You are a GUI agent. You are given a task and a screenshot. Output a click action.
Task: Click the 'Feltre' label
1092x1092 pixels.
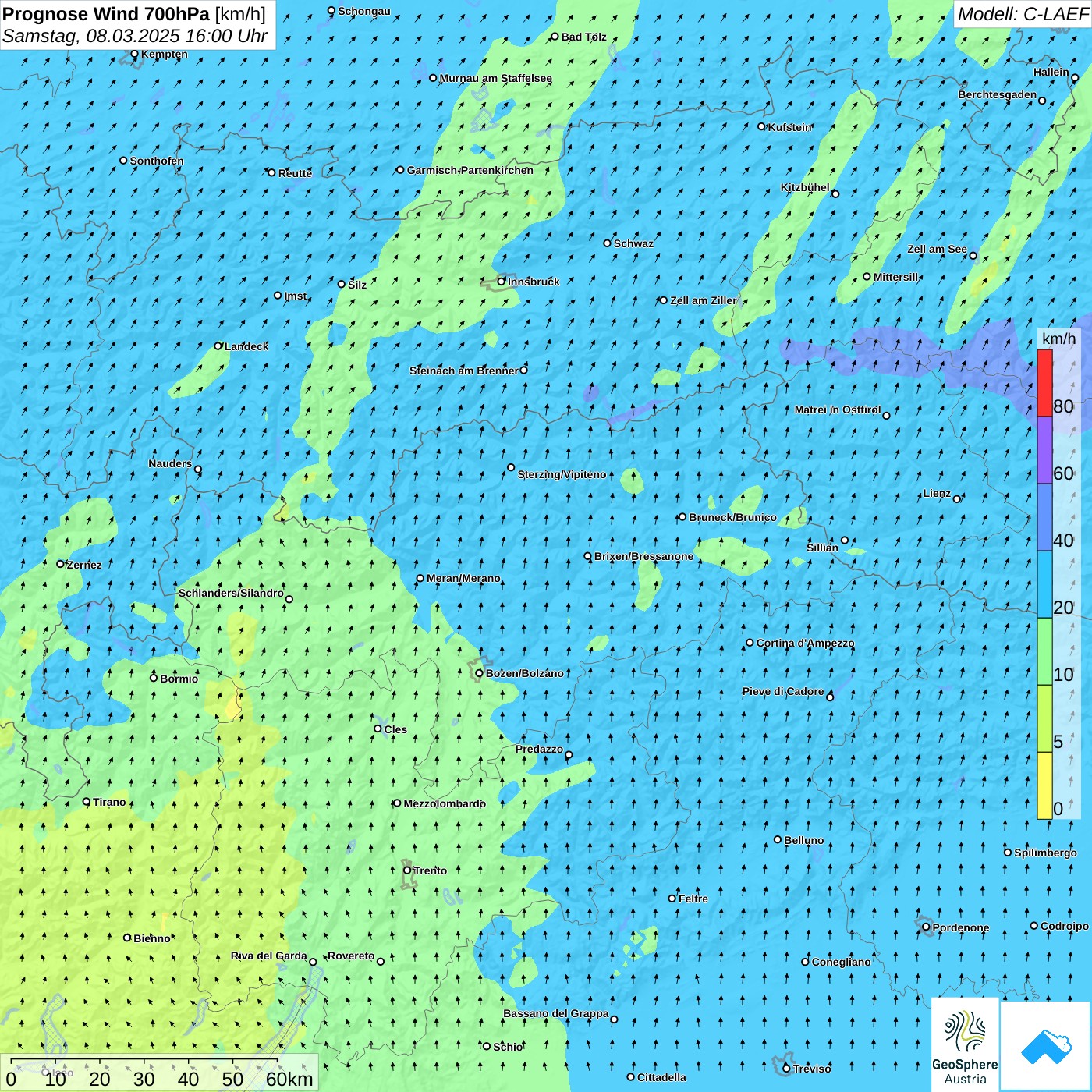[x=693, y=899]
